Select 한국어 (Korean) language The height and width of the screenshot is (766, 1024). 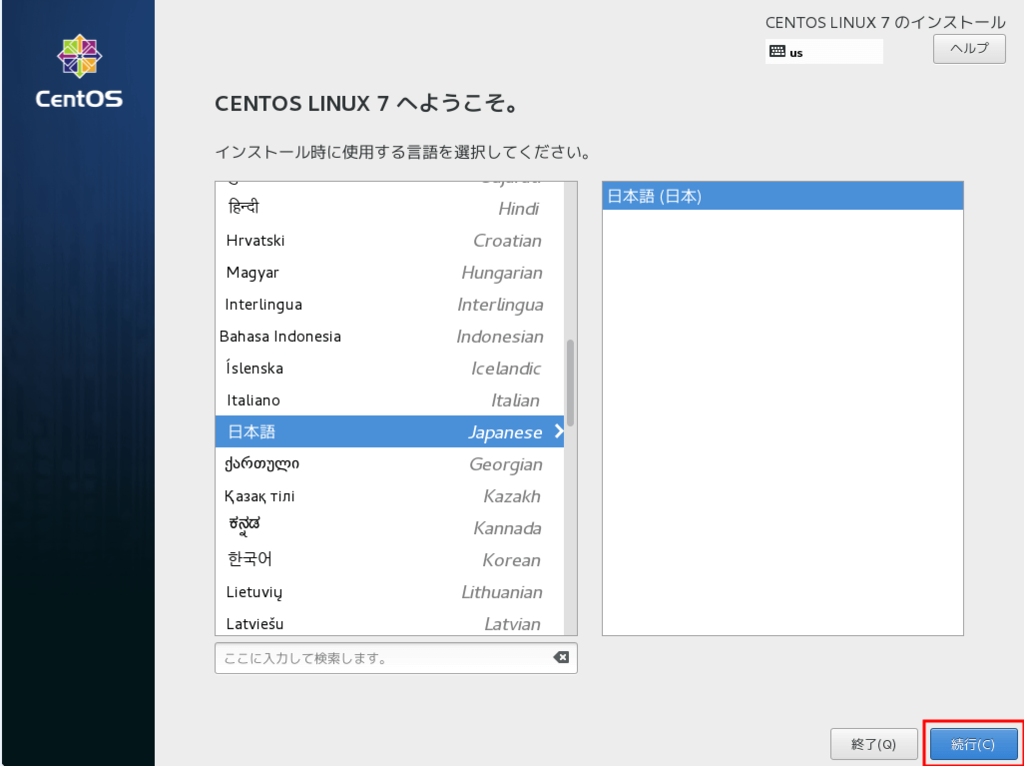pos(389,560)
